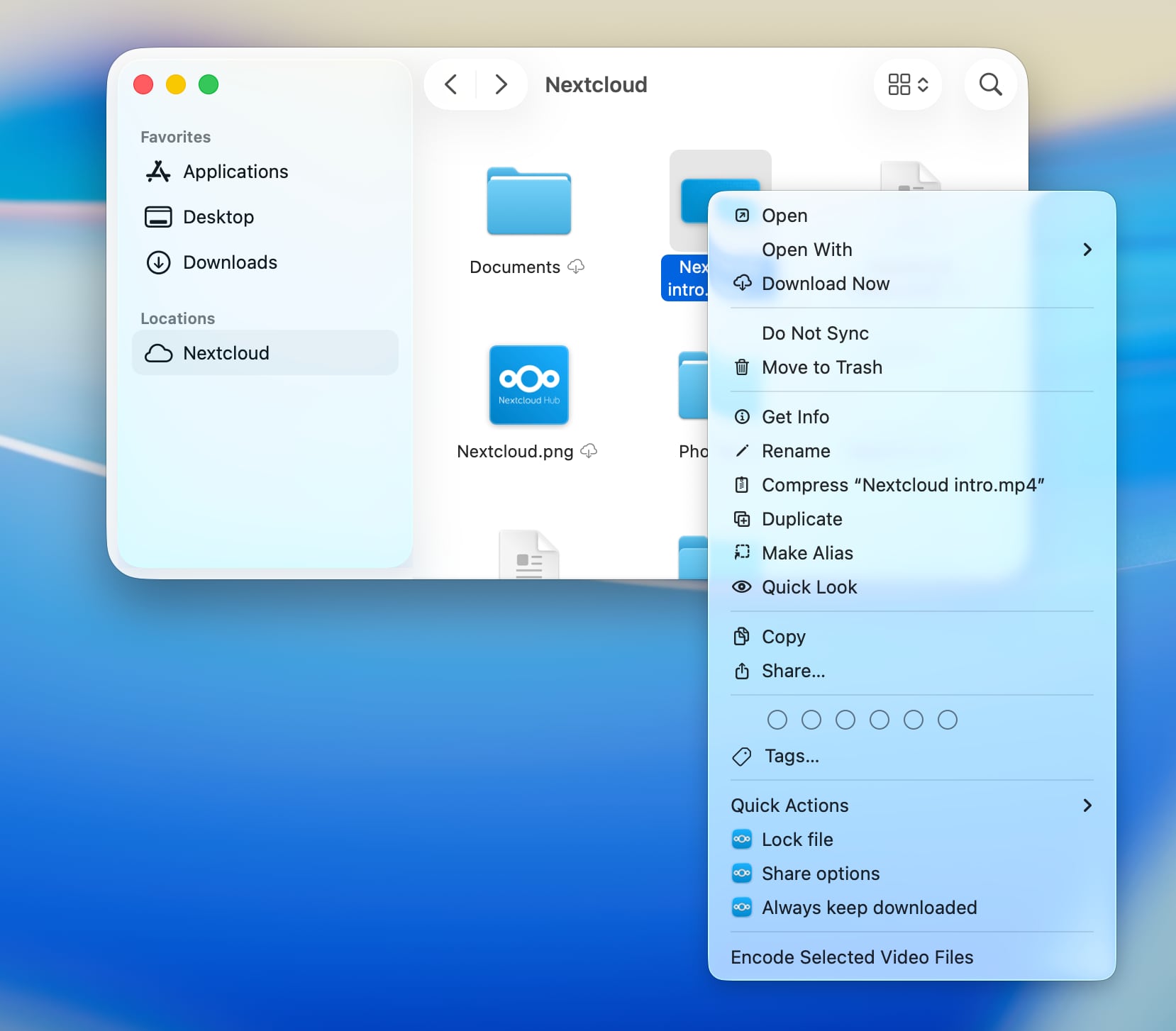The width and height of the screenshot is (1176, 1031).
Task: Click the back navigation arrow
Action: [451, 84]
